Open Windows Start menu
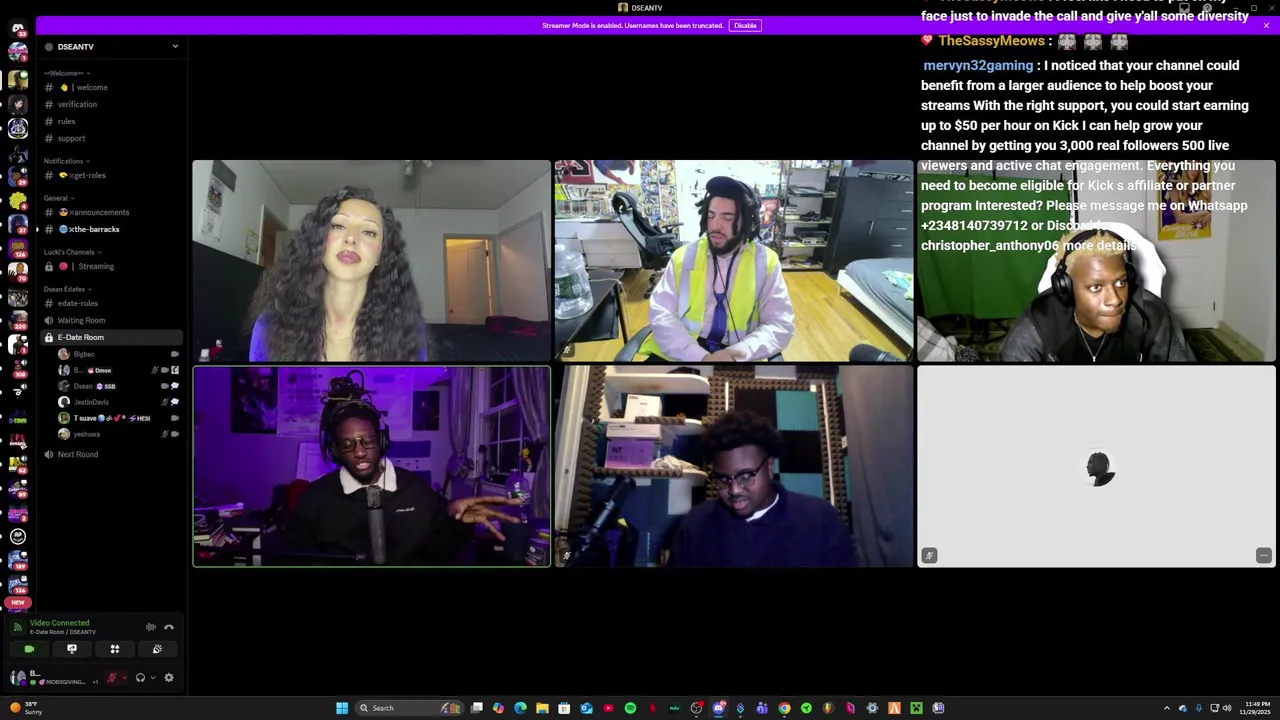The height and width of the screenshot is (720, 1280). click(342, 708)
